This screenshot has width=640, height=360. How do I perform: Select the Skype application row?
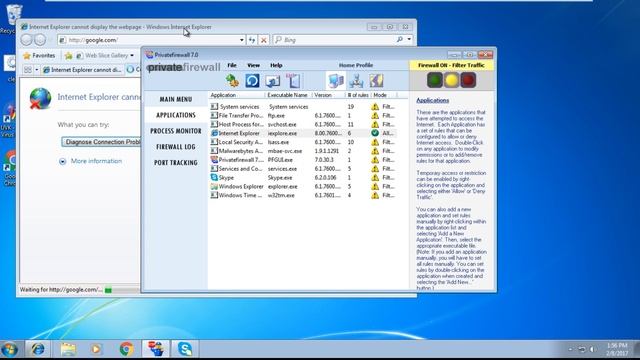pyautogui.click(x=303, y=178)
